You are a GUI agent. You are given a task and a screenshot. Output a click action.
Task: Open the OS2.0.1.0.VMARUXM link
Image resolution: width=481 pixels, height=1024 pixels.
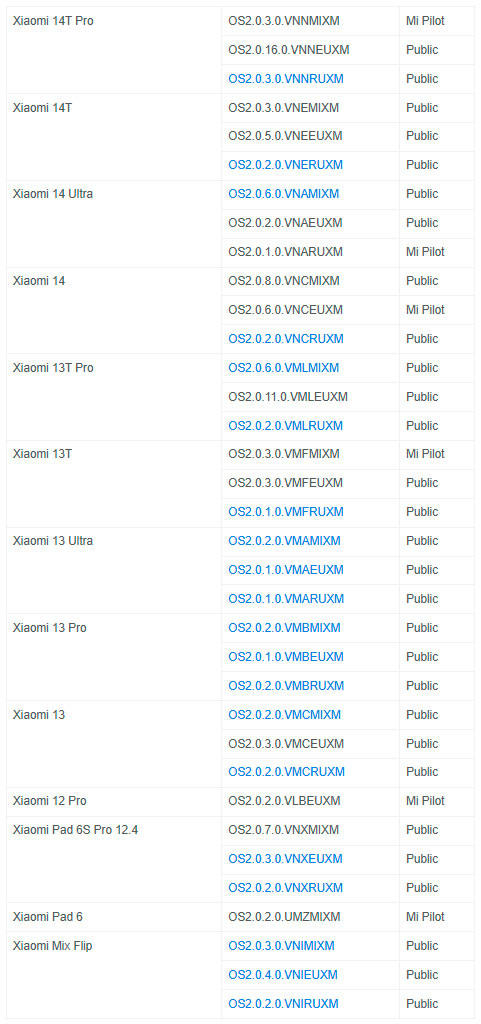click(286, 599)
